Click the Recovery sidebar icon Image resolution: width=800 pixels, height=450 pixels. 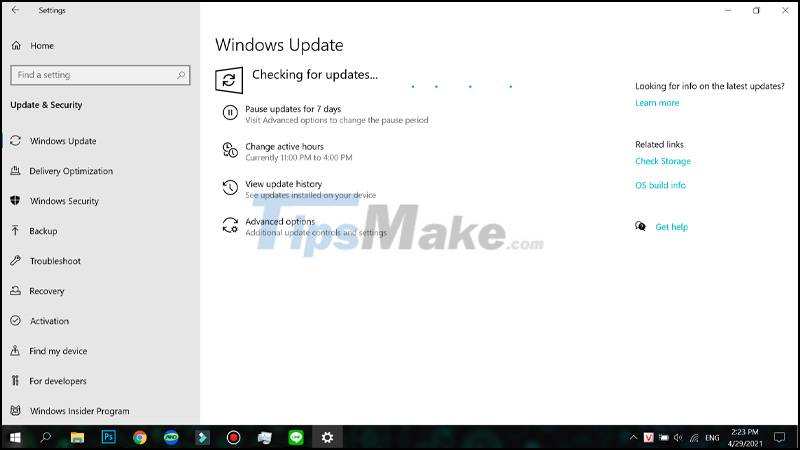pos(15,291)
